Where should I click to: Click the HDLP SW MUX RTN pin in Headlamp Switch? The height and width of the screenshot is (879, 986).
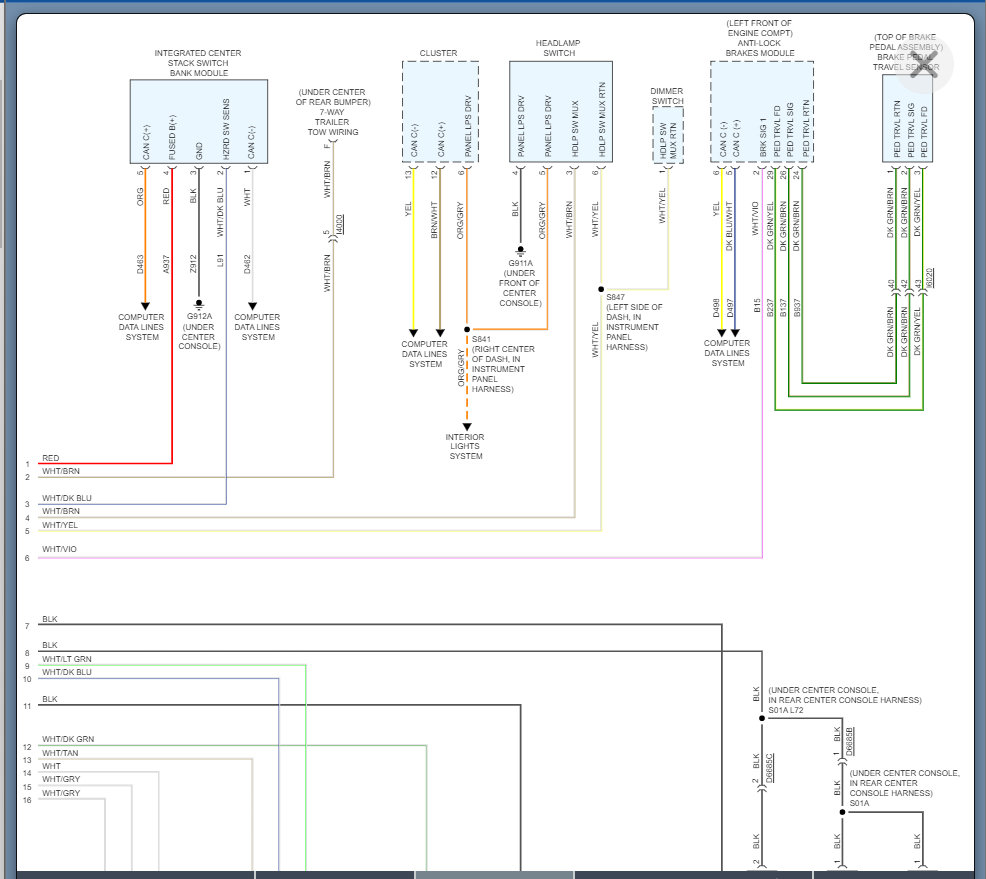(601, 119)
